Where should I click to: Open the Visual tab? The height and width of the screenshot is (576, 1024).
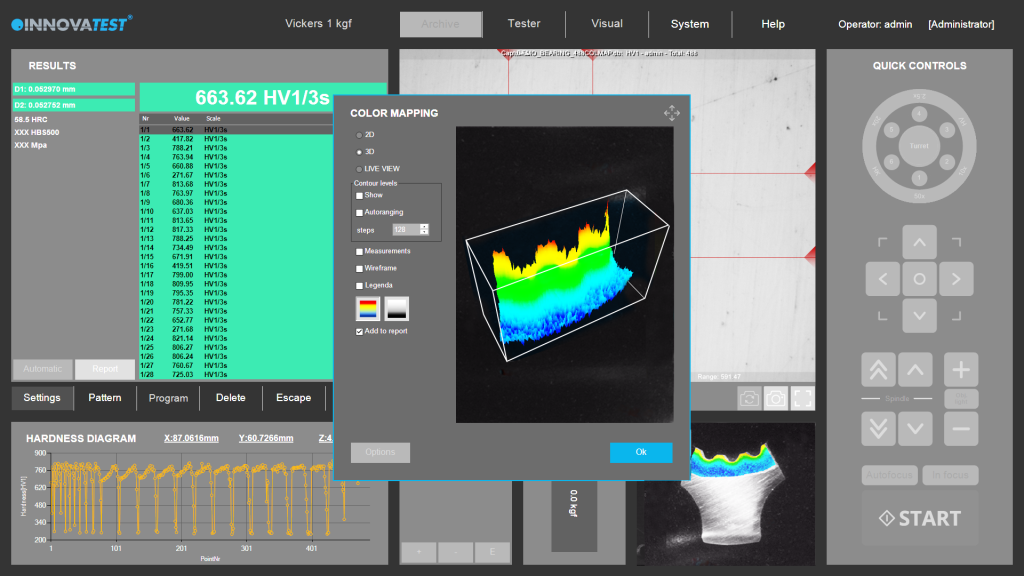(x=607, y=24)
